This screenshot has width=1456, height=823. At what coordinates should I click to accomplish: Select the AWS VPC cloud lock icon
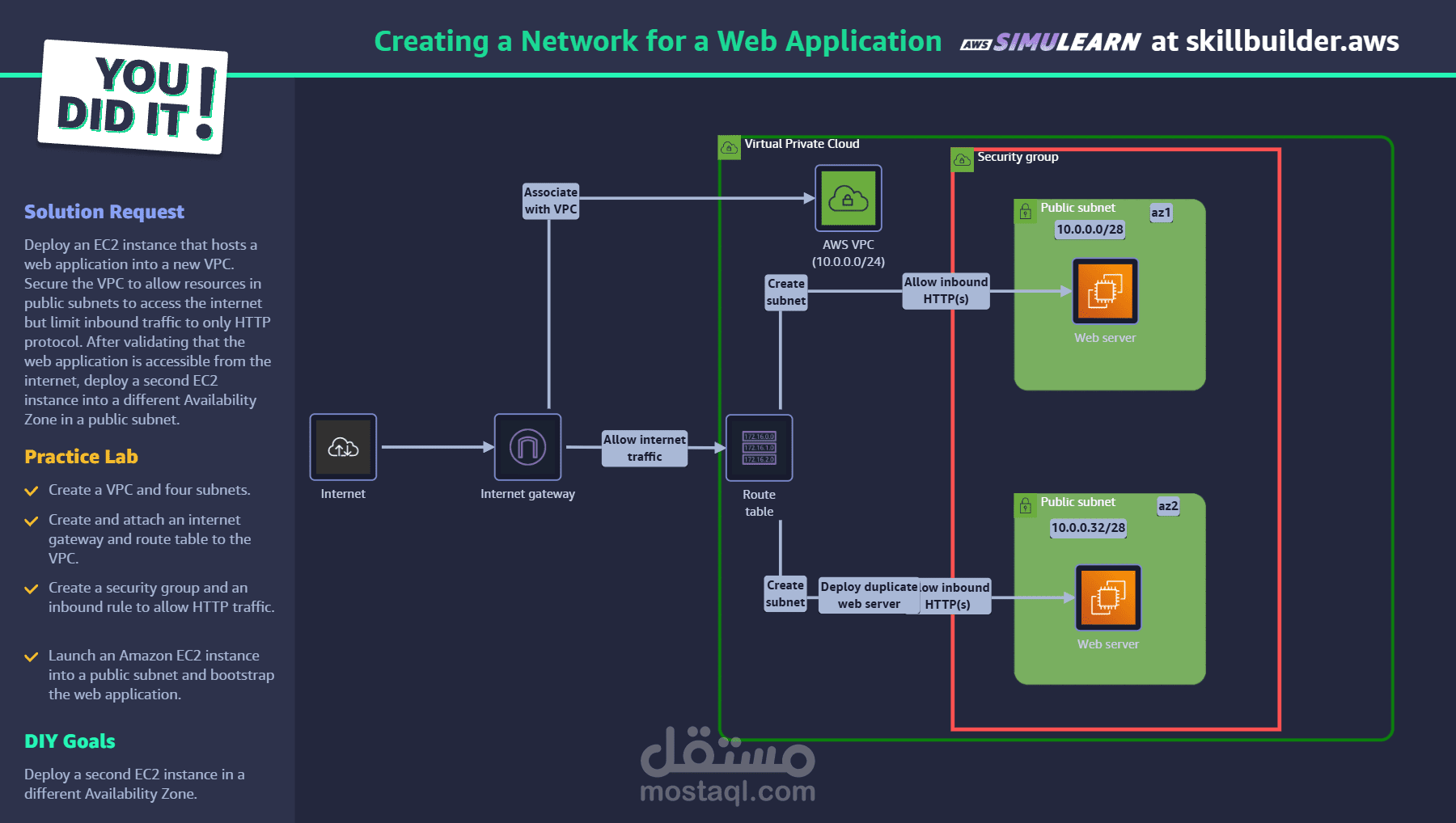(847, 198)
